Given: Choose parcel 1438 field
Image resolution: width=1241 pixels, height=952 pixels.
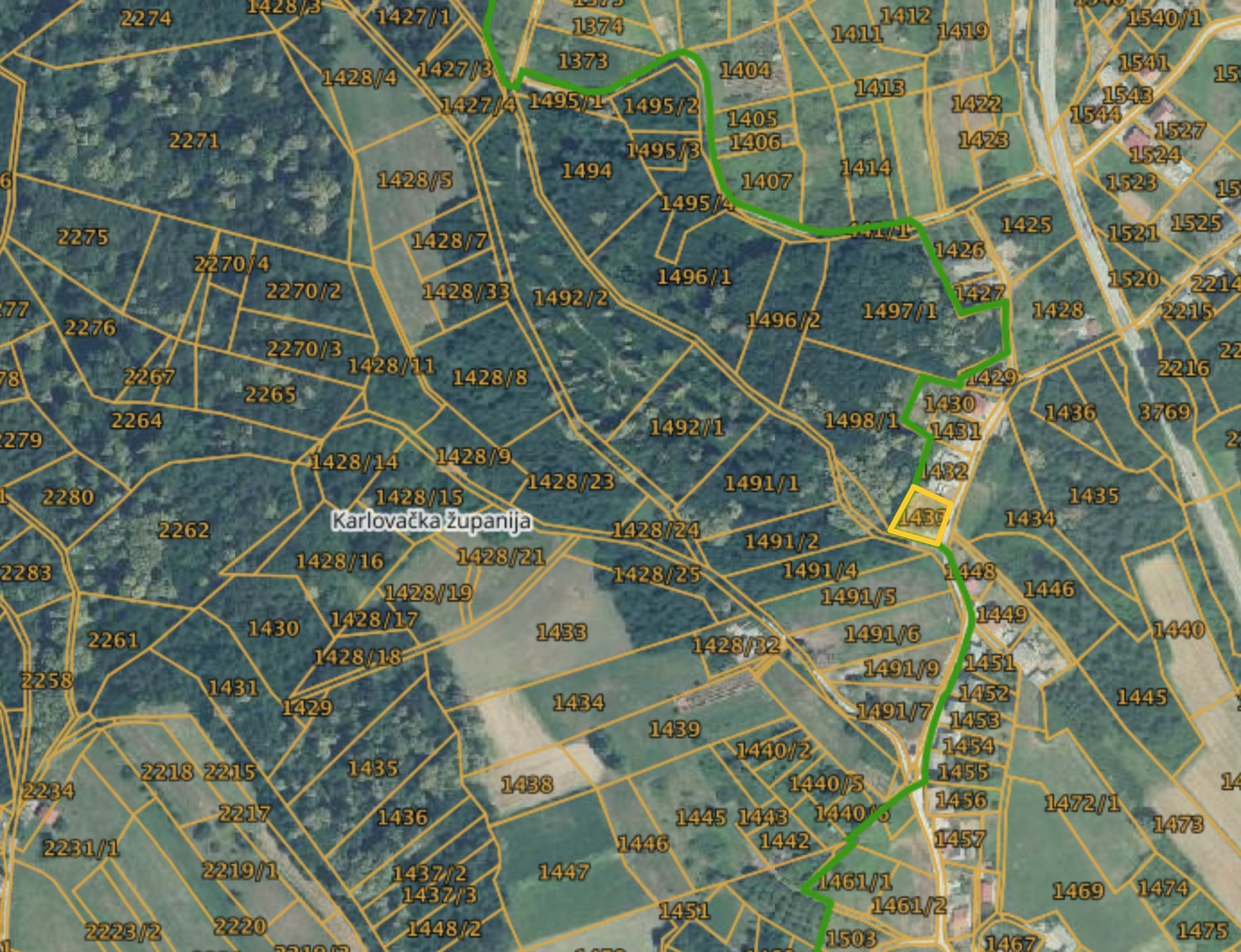Looking at the screenshot, I should [526, 784].
